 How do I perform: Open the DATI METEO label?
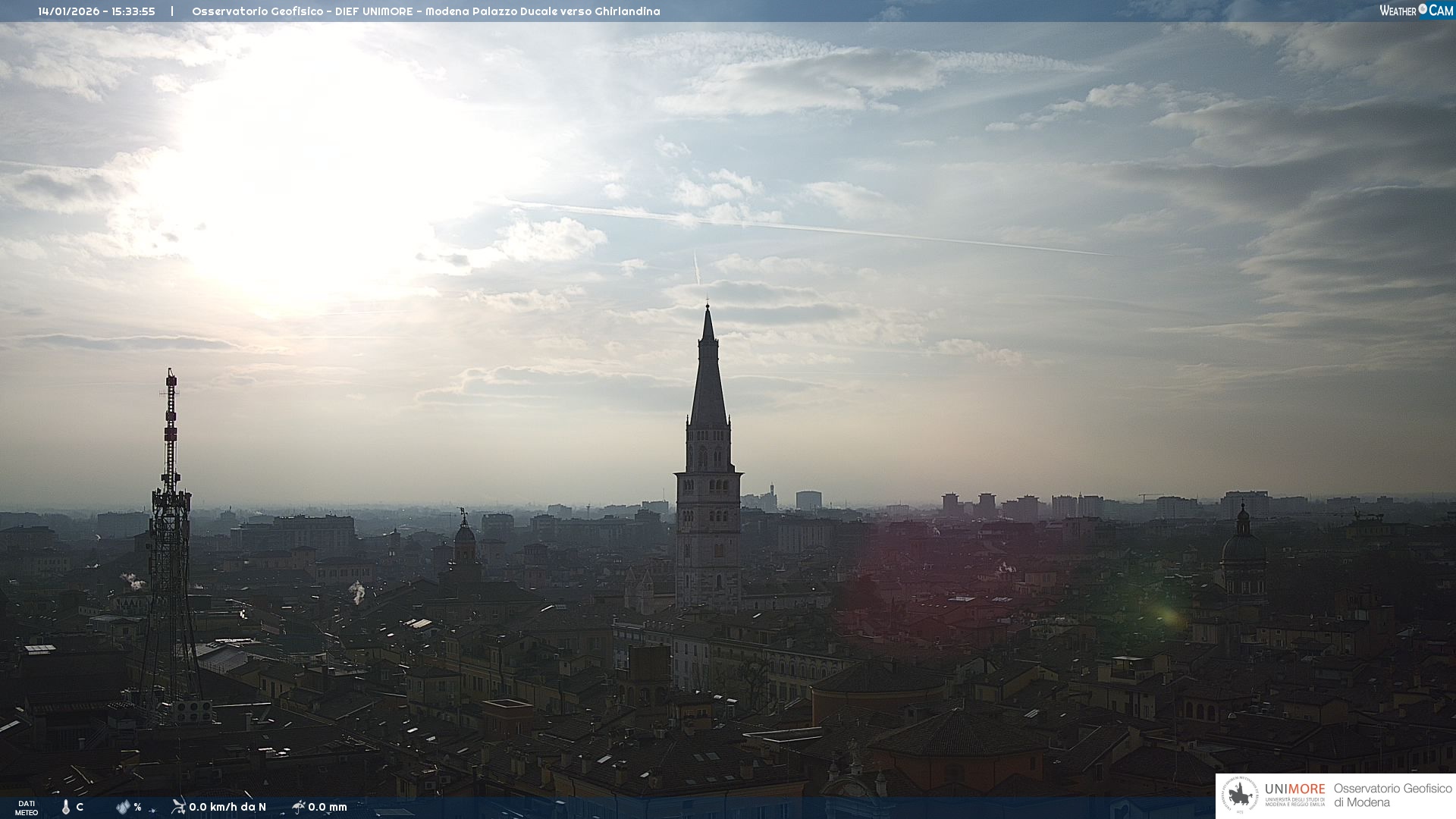click(x=27, y=808)
